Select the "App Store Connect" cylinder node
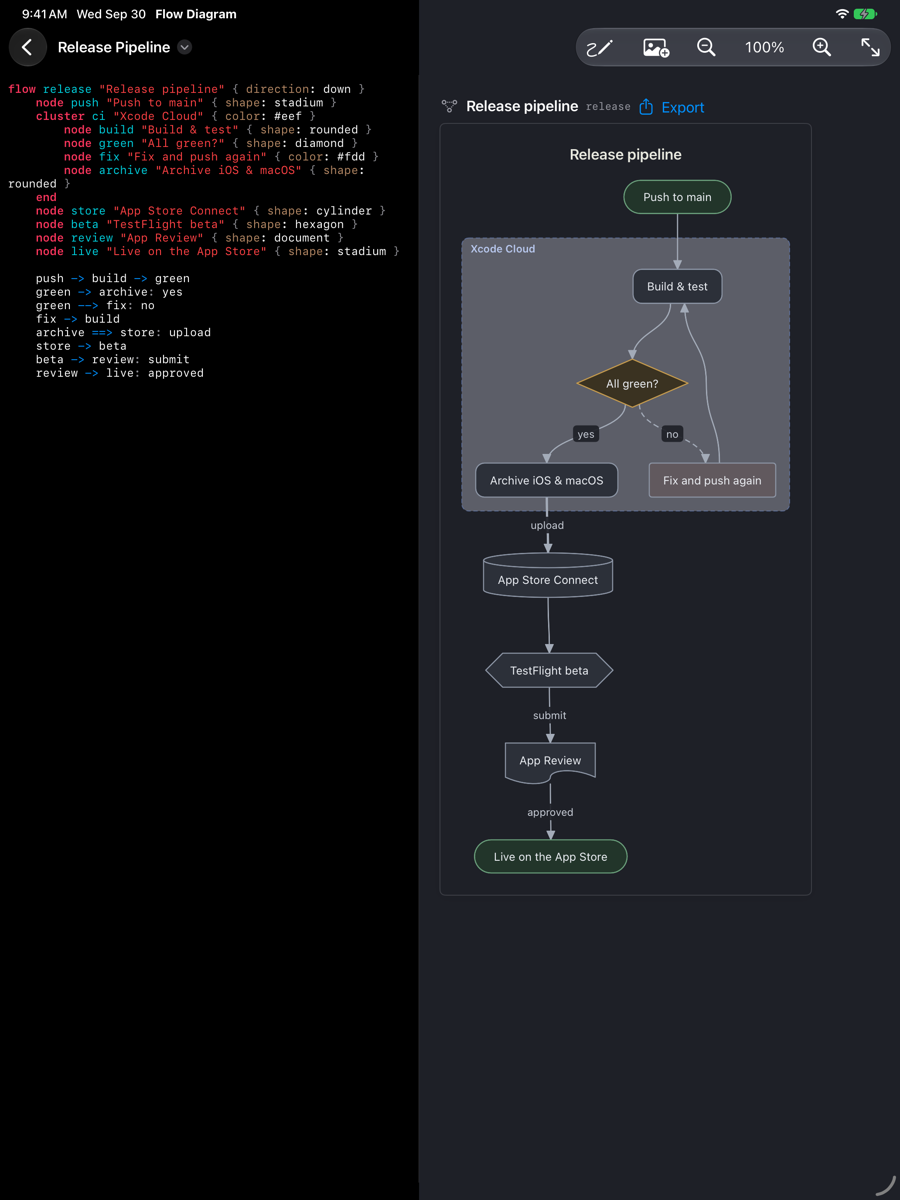Image resolution: width=900 pixels, height=1200 pixels. [x=548, y=575]
